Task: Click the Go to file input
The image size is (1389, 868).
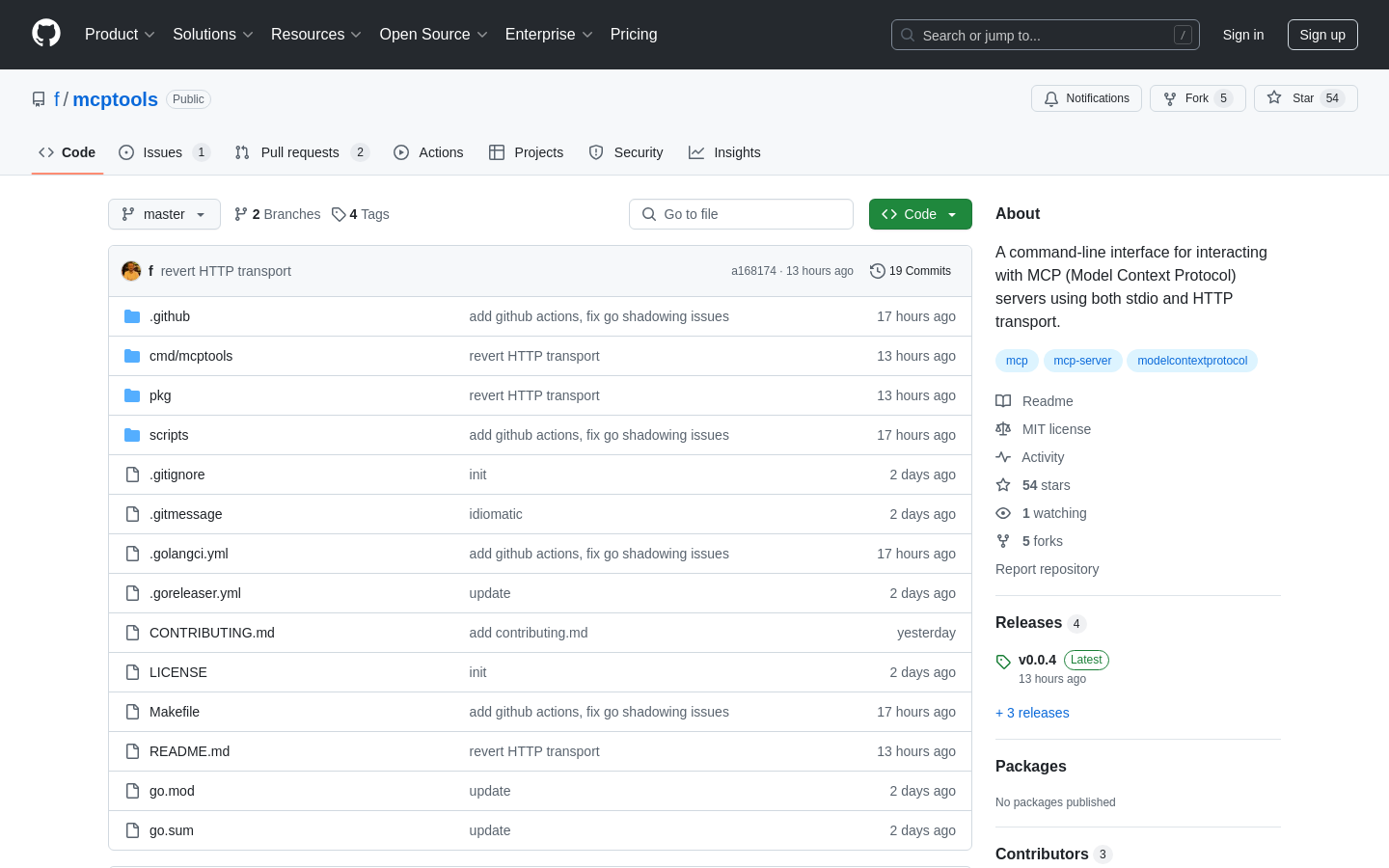Action: point(741,214)
